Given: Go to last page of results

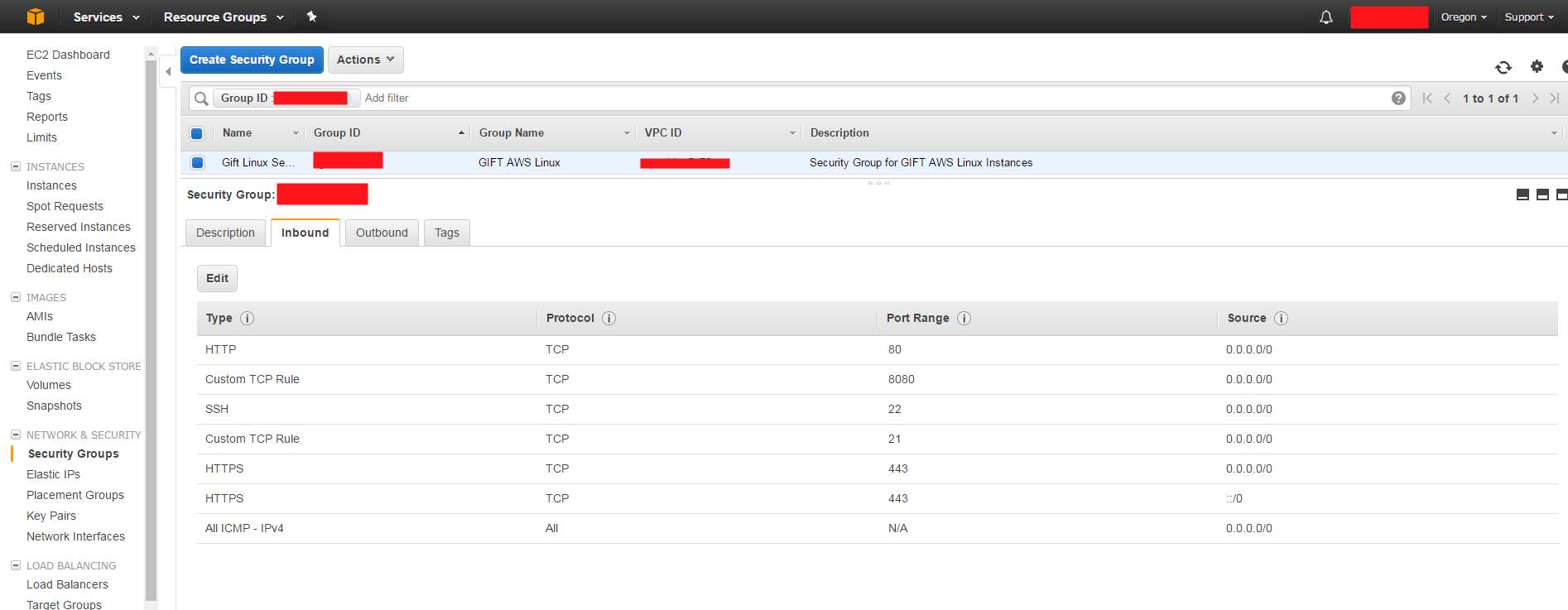Looking at the screenshot, I should 1555,98.
